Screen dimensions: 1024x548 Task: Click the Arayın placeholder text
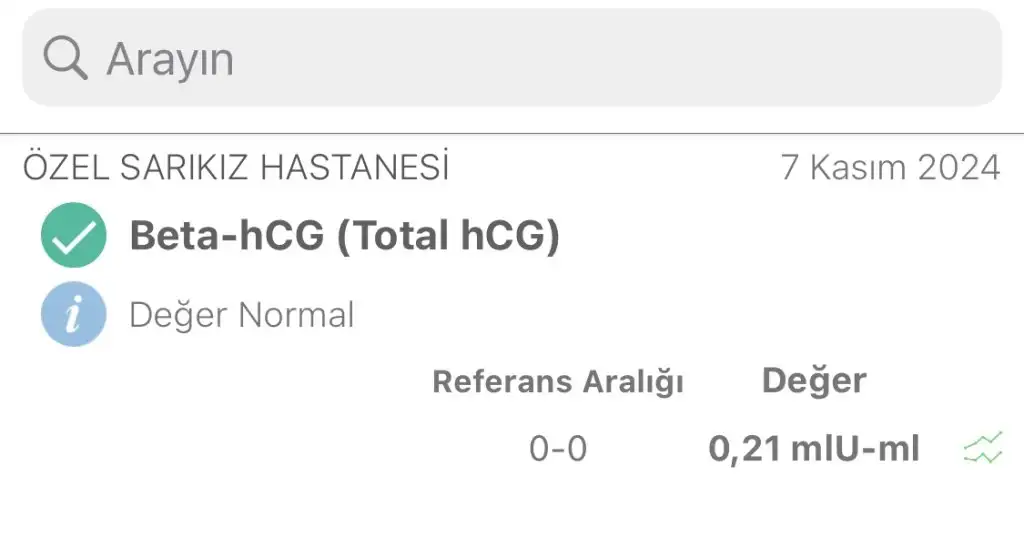(x=170, y=59)
